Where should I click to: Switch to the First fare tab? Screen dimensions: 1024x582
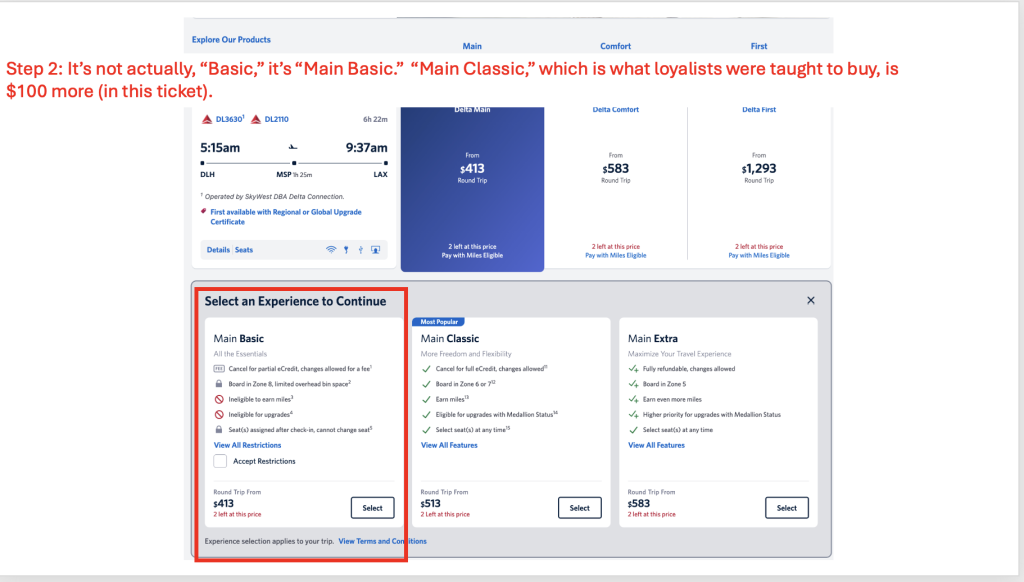[x=759, y=45]
